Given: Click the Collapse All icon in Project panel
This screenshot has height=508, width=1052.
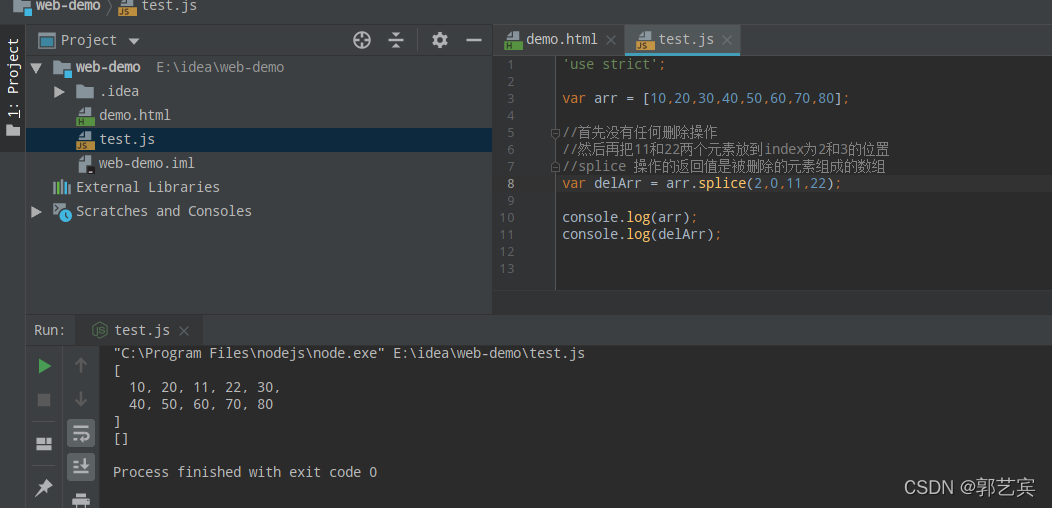Looking at the screenshot, I should click(396, 40).
